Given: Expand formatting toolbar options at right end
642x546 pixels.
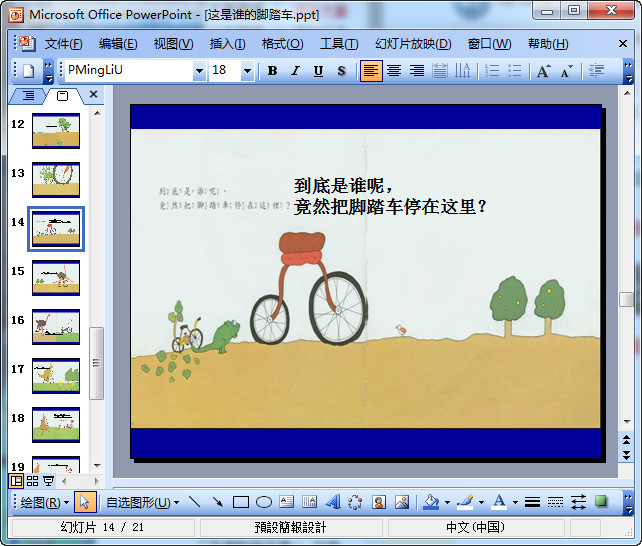Looking at the screenshot, I should tap(628, 71).
